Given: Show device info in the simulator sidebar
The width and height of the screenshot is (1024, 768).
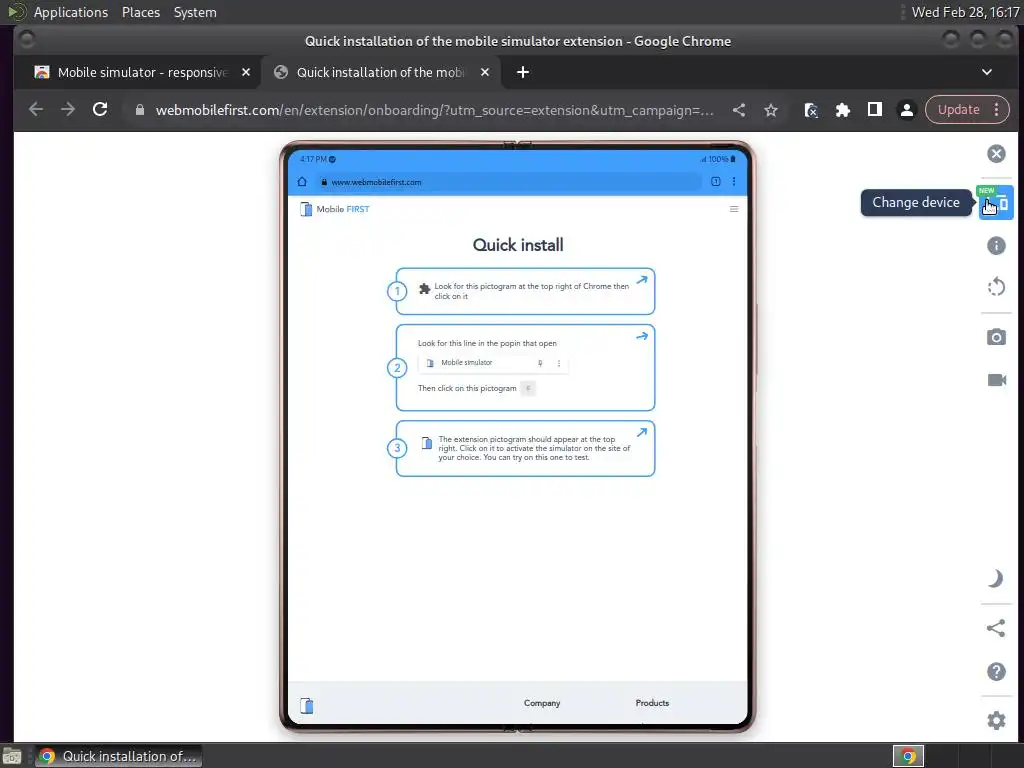Looking at the screenshot, I should pos(996,246).
